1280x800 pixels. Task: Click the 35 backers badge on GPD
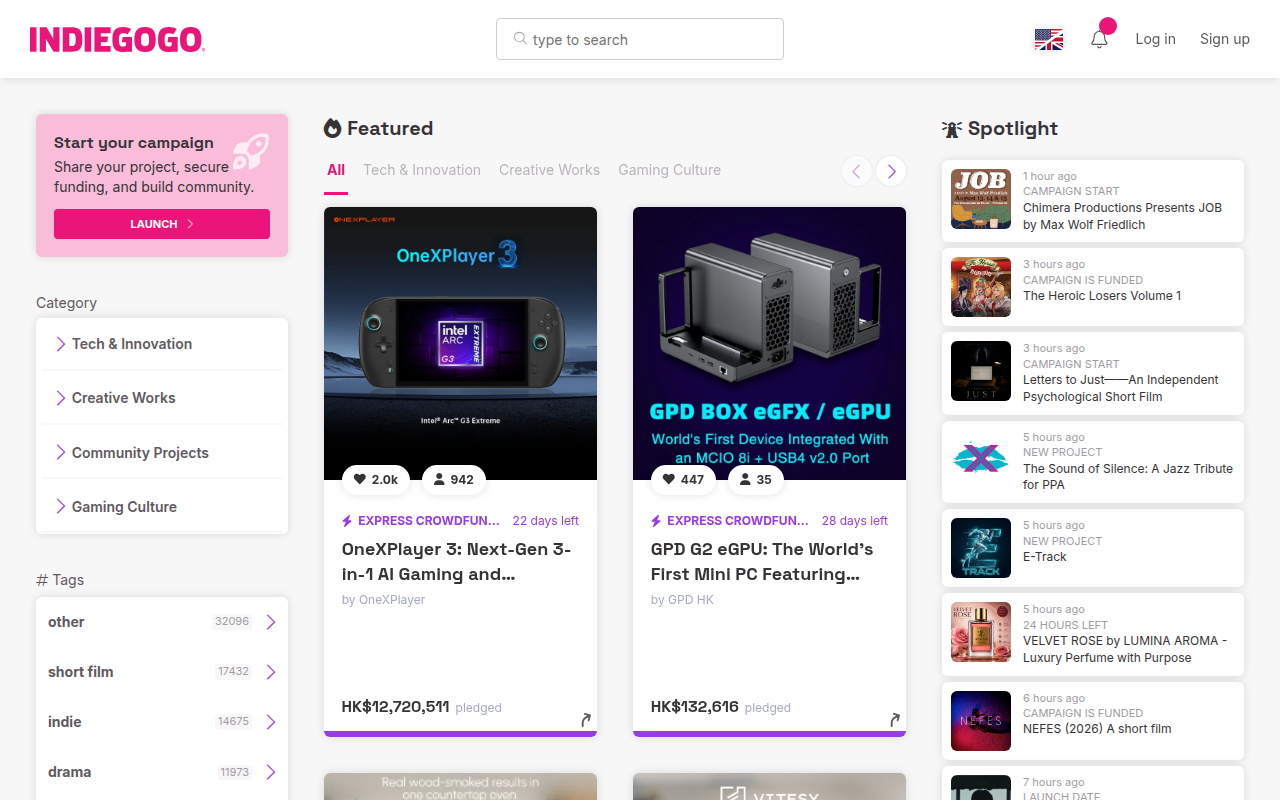tap(756, 480)
